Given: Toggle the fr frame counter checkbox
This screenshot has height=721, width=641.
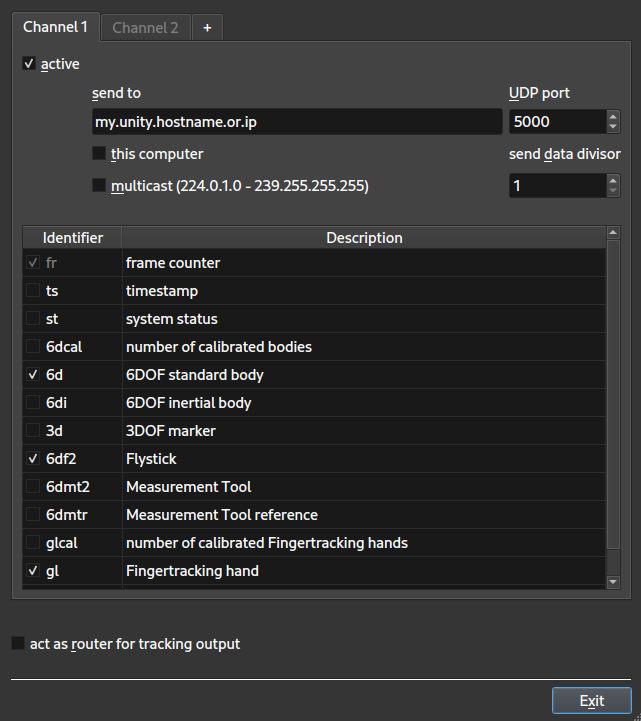Looking at the screenshot, I should (x=33, y=263).
